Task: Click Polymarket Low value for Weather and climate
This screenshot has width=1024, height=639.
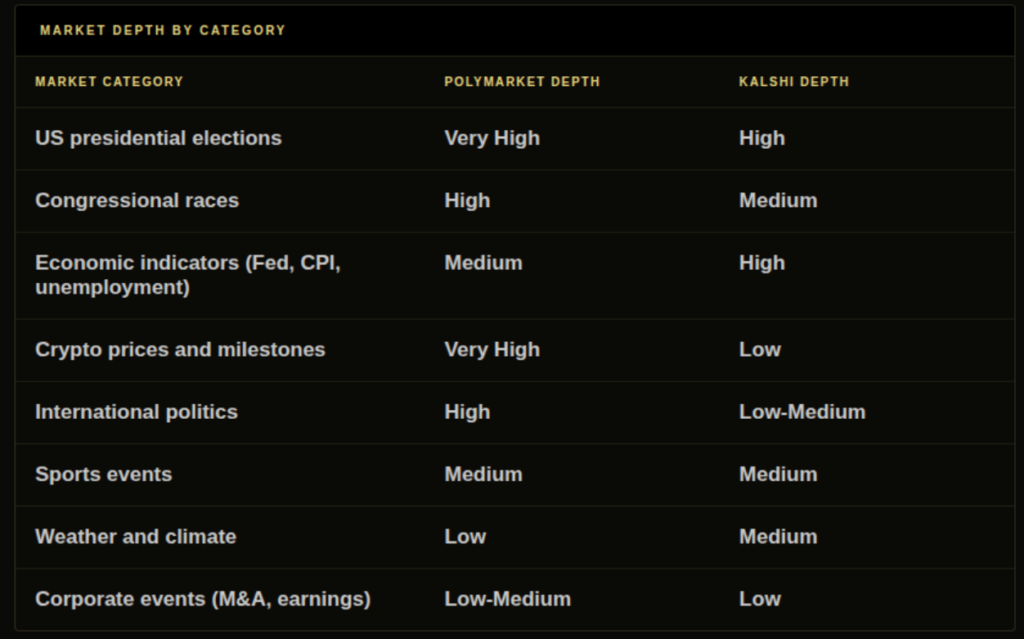Action: [465, 537]
